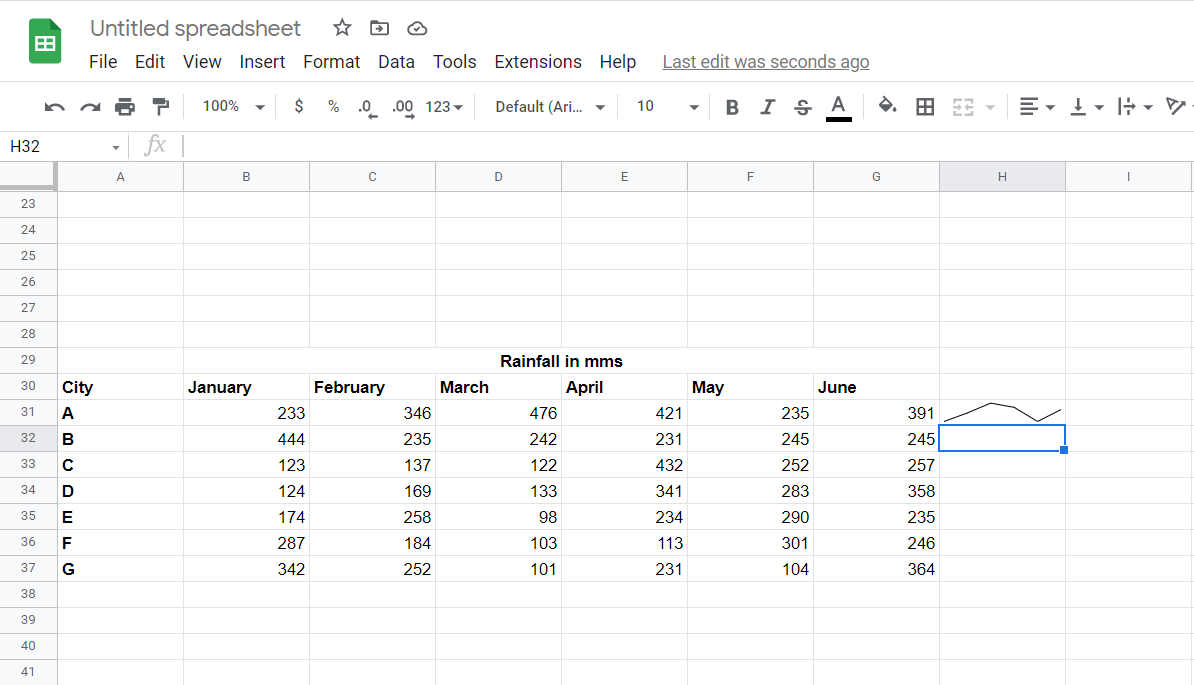Format as currency with dollar icon
Screen dimensions: 1194x685
tap(298, 107)
